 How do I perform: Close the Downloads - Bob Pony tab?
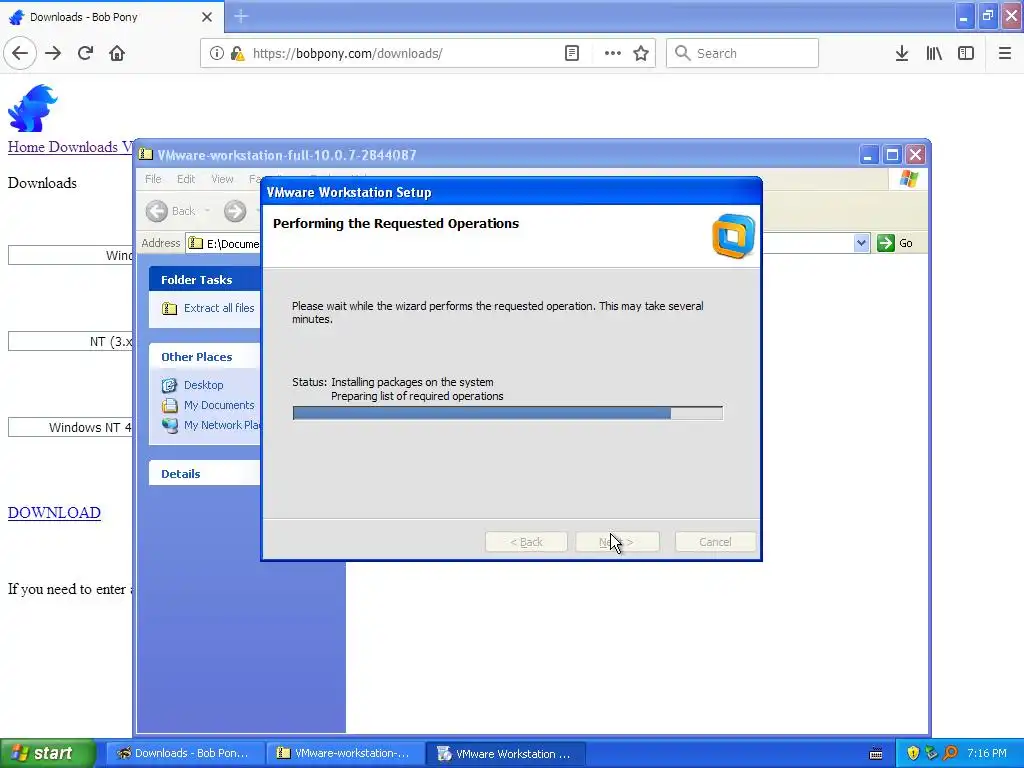(207, 17)
